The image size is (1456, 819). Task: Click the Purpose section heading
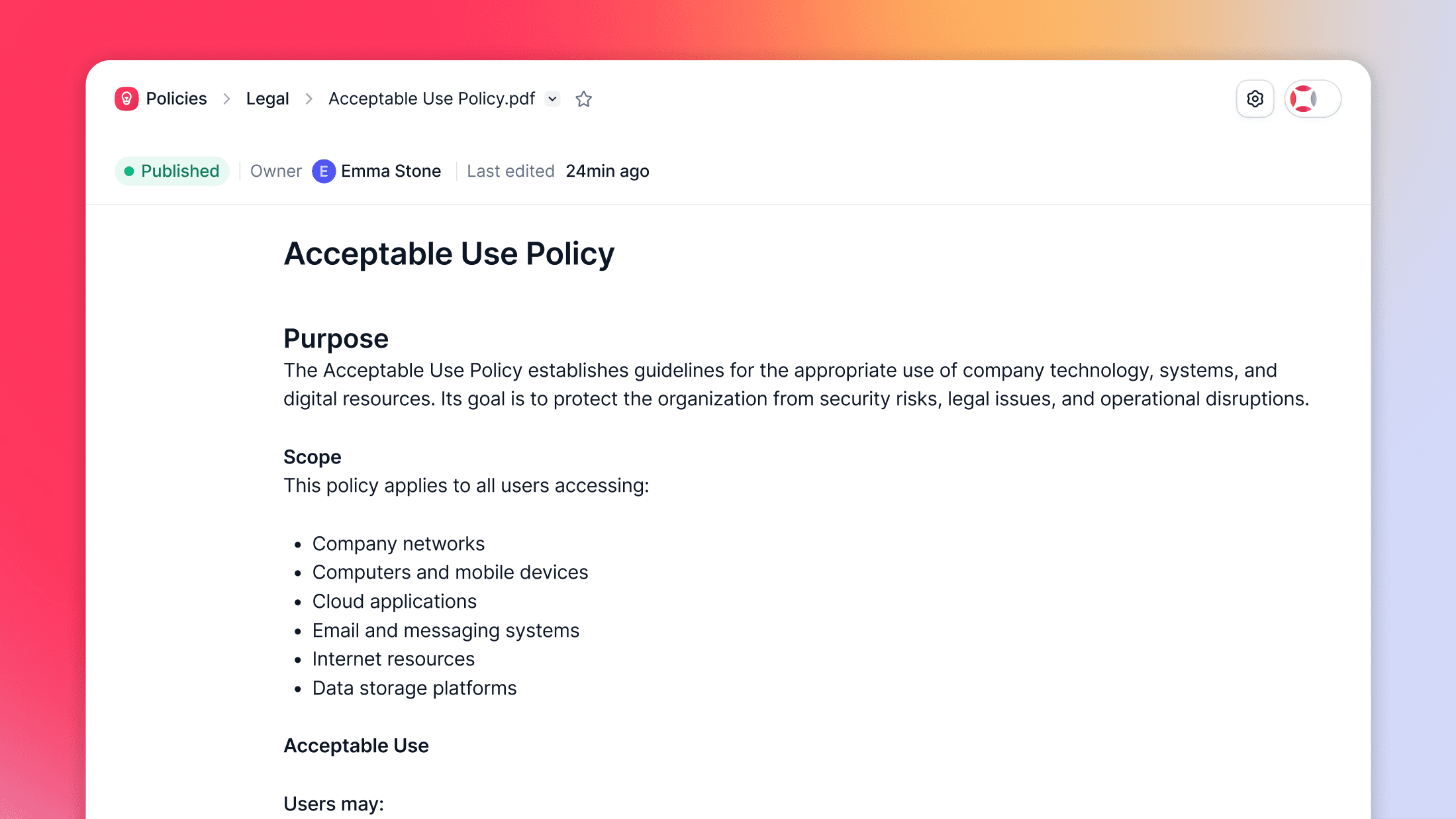point(336,338)
